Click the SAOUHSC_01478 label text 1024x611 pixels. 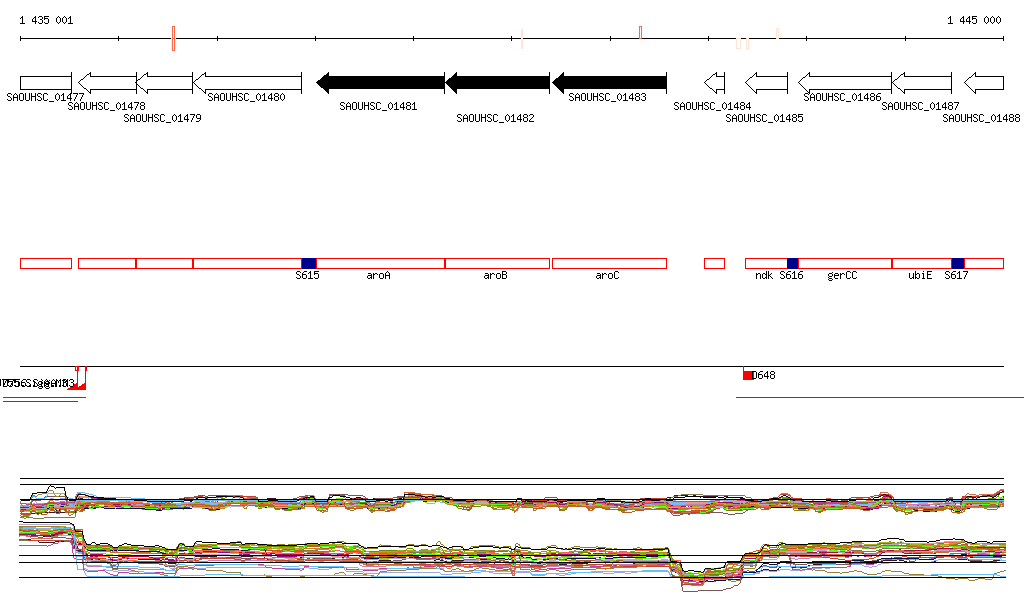(x=106, y=106)
